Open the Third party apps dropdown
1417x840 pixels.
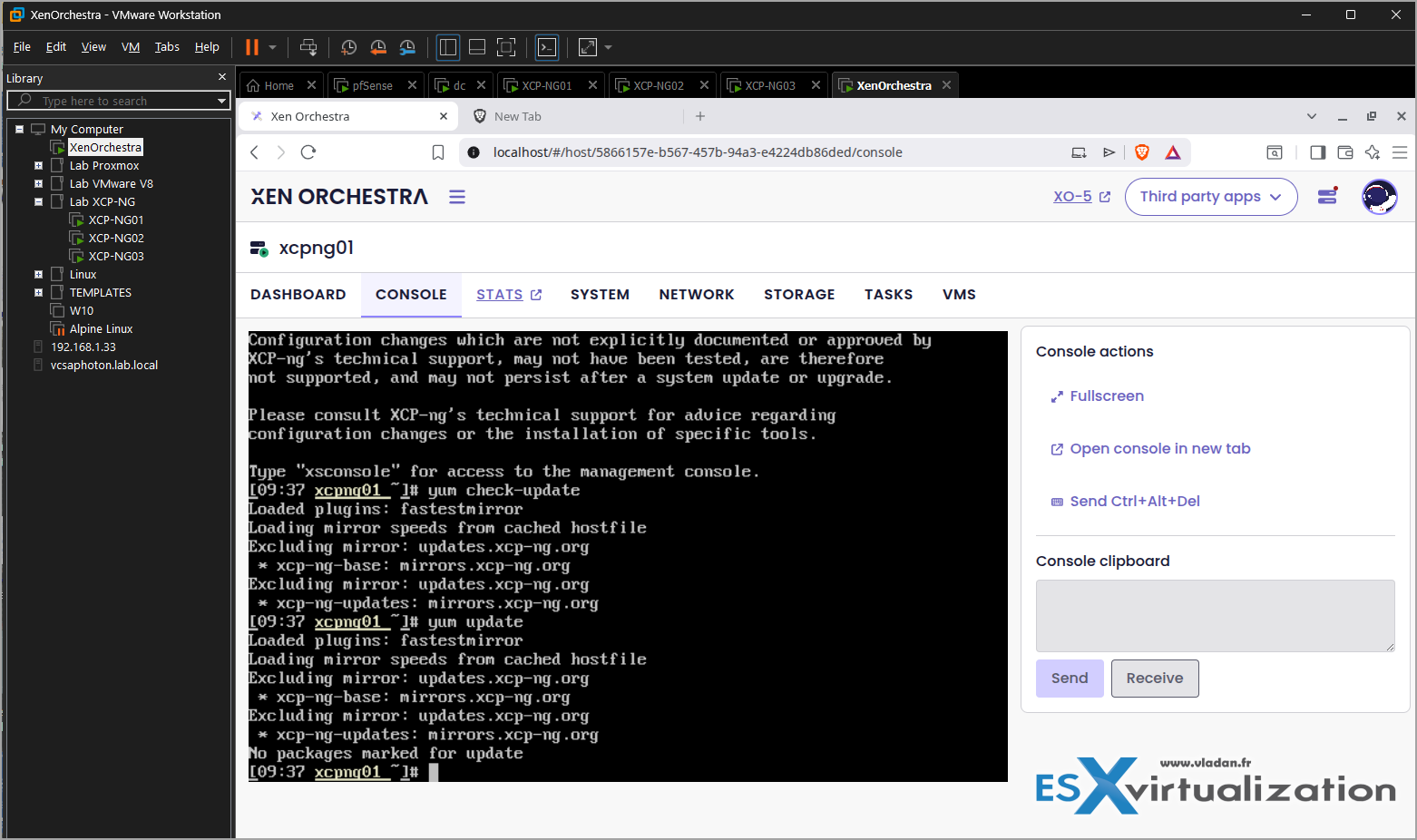pyautogui.click(x=1210, y=197)
